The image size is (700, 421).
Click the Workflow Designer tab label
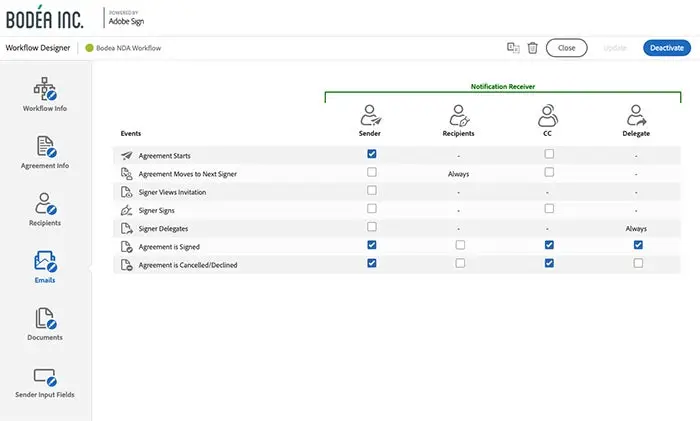(x=37, y=47)
